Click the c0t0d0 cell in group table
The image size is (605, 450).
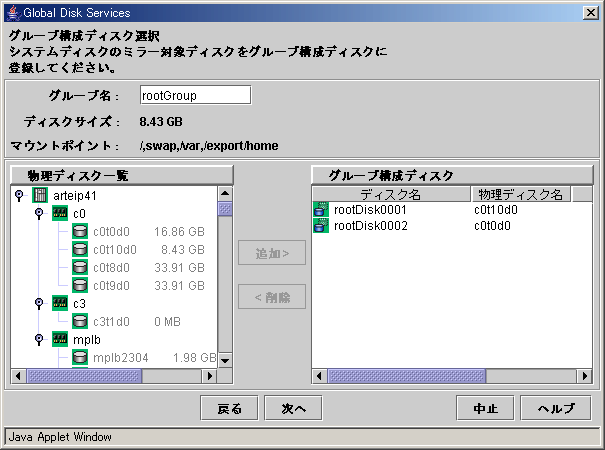pyautogui.click(x=492, y=225)
